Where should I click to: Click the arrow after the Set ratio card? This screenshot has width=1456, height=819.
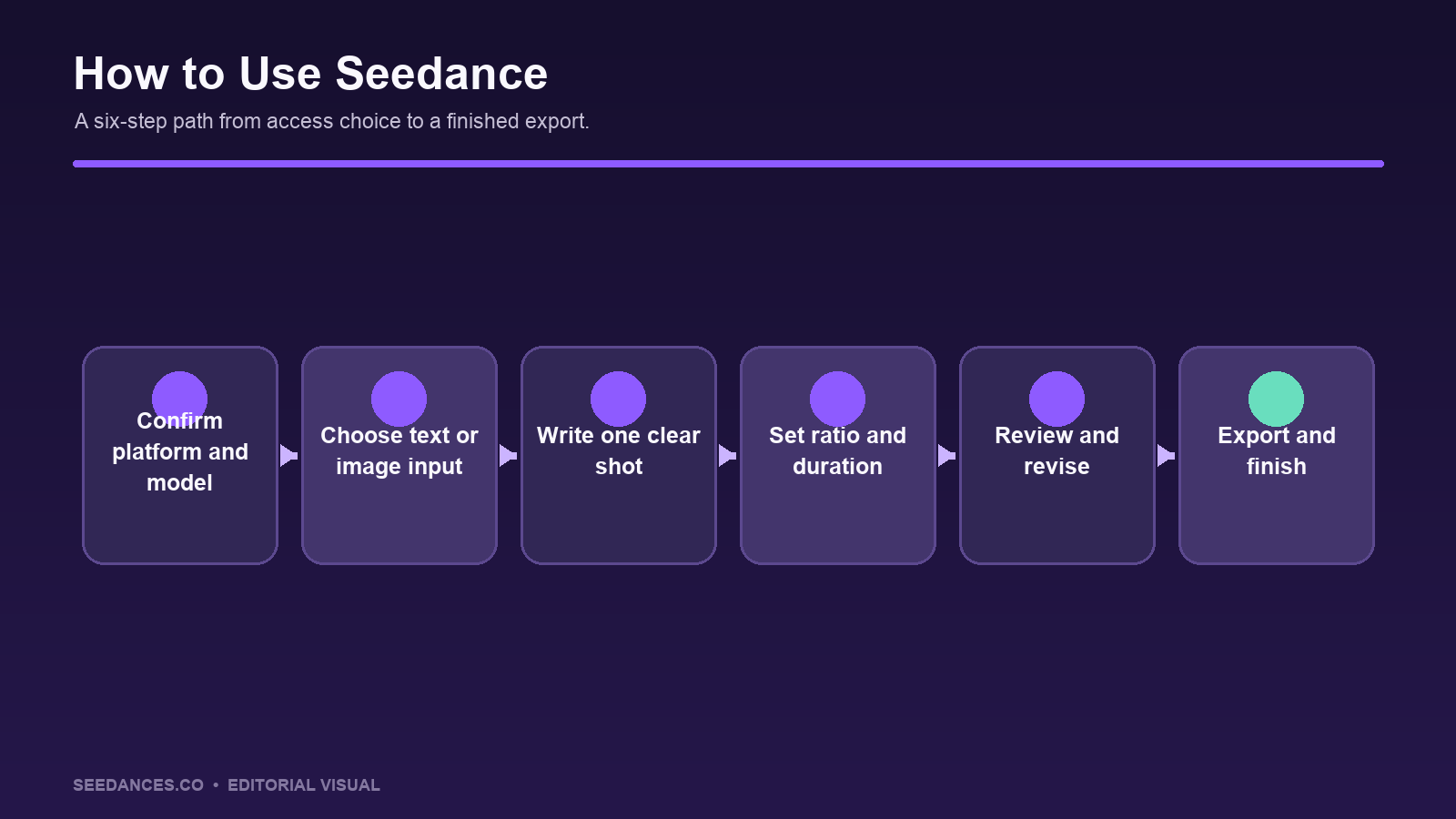tap(947, 455)
